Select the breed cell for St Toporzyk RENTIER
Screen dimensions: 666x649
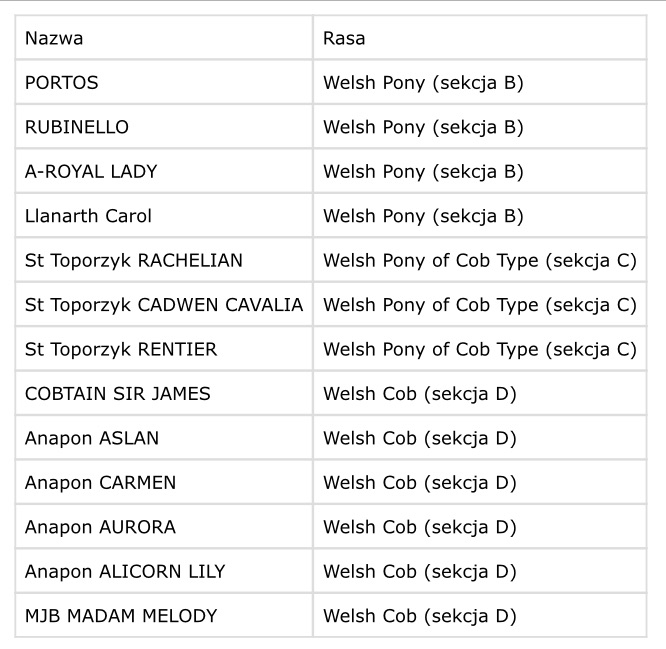(x=479, y=349)
